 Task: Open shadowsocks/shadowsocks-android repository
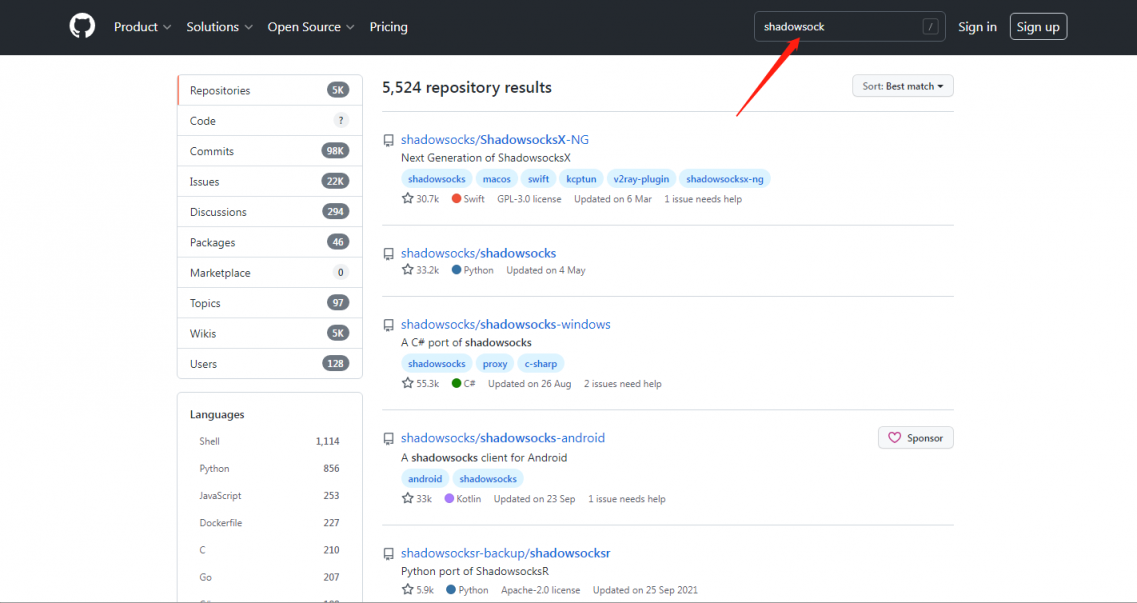pos(503,438)
